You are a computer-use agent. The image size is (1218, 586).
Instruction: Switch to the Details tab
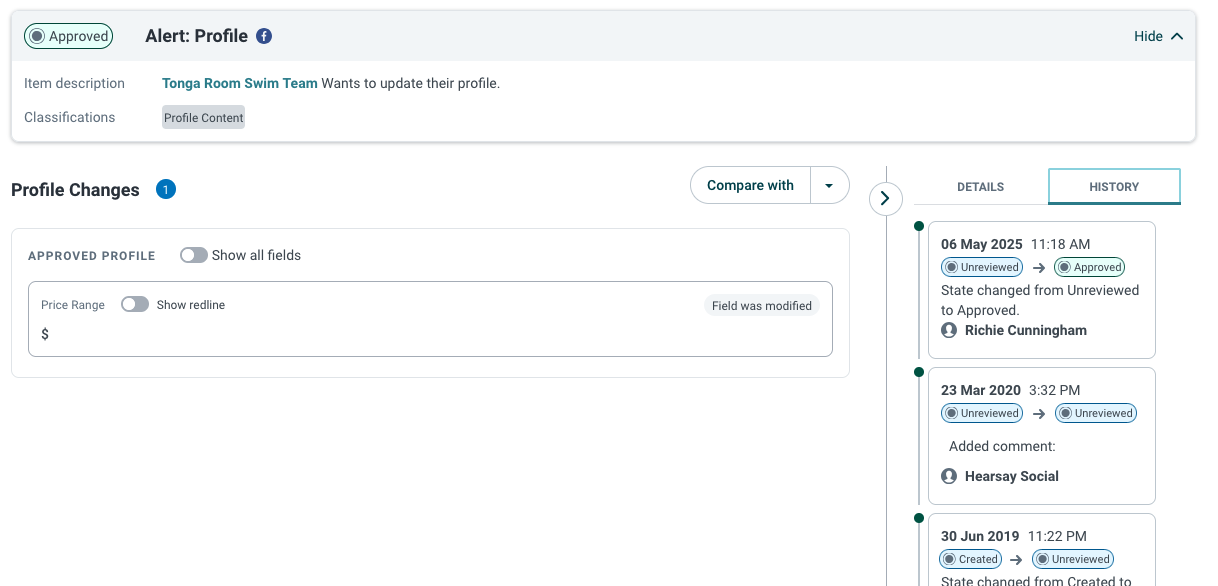pos(980,187)
